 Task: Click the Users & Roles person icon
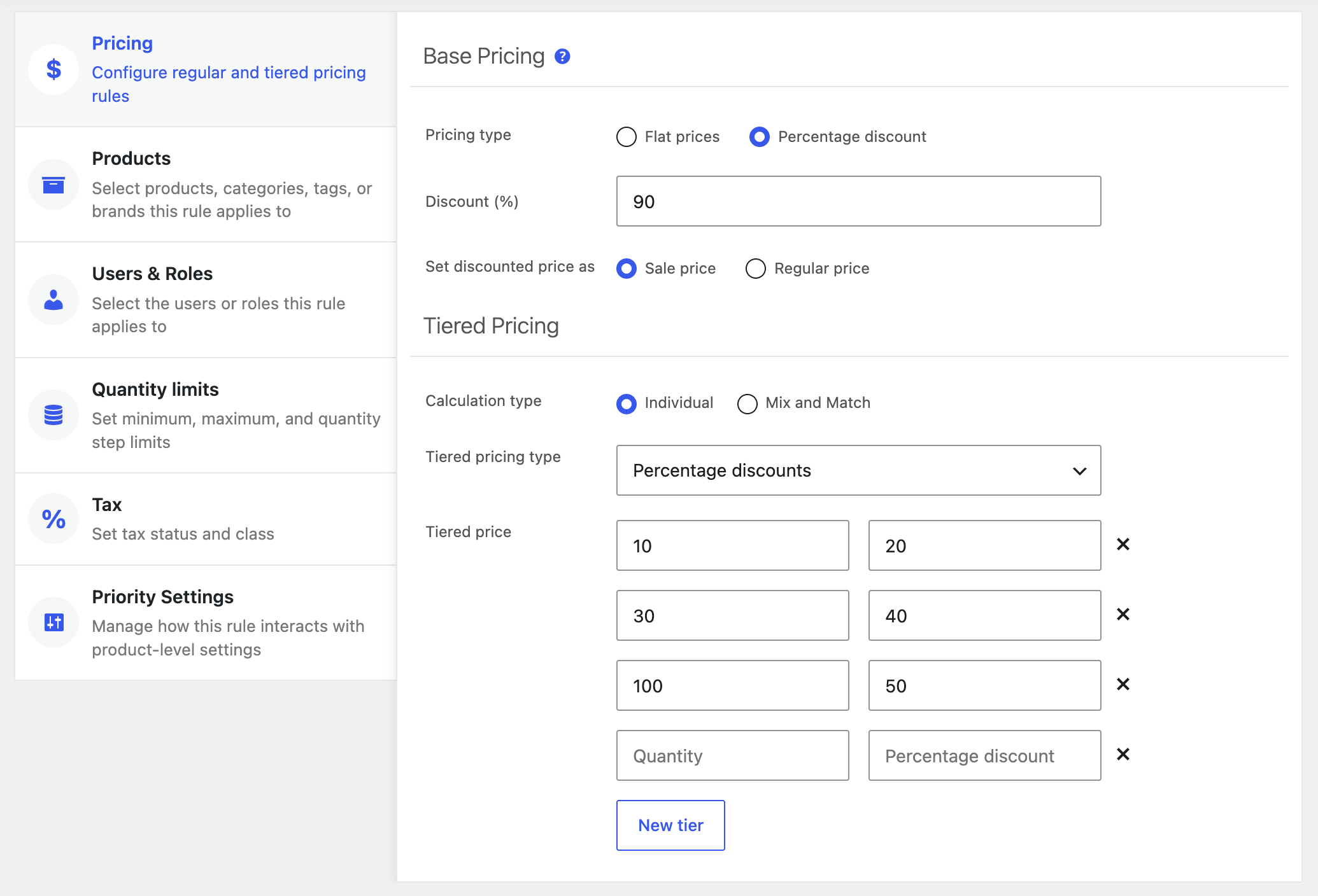(x=53, y=300)
